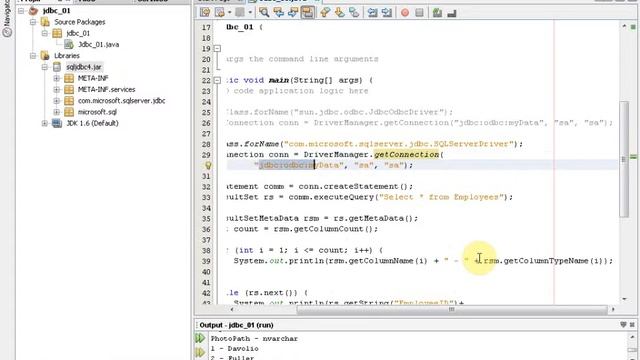
Task: Click the second green arrow icon in Output panel
Action: point(200,352)
